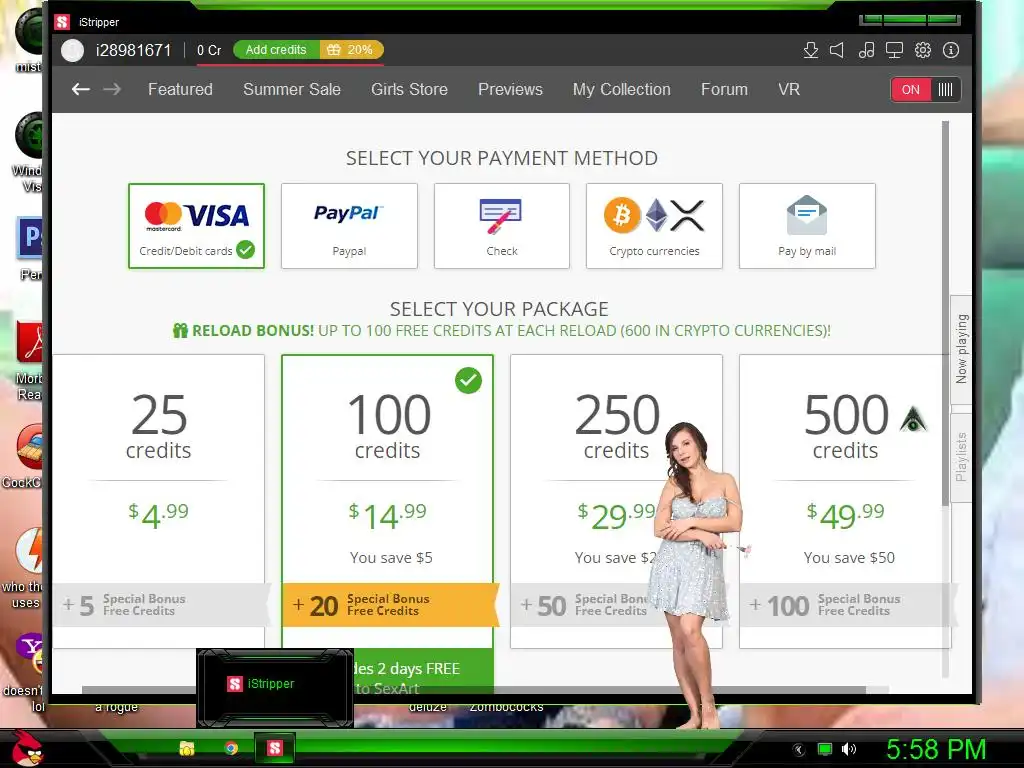Open the Yahoo desktop icon
Screen dimensions: 1024x768
(x=30, y=653)
